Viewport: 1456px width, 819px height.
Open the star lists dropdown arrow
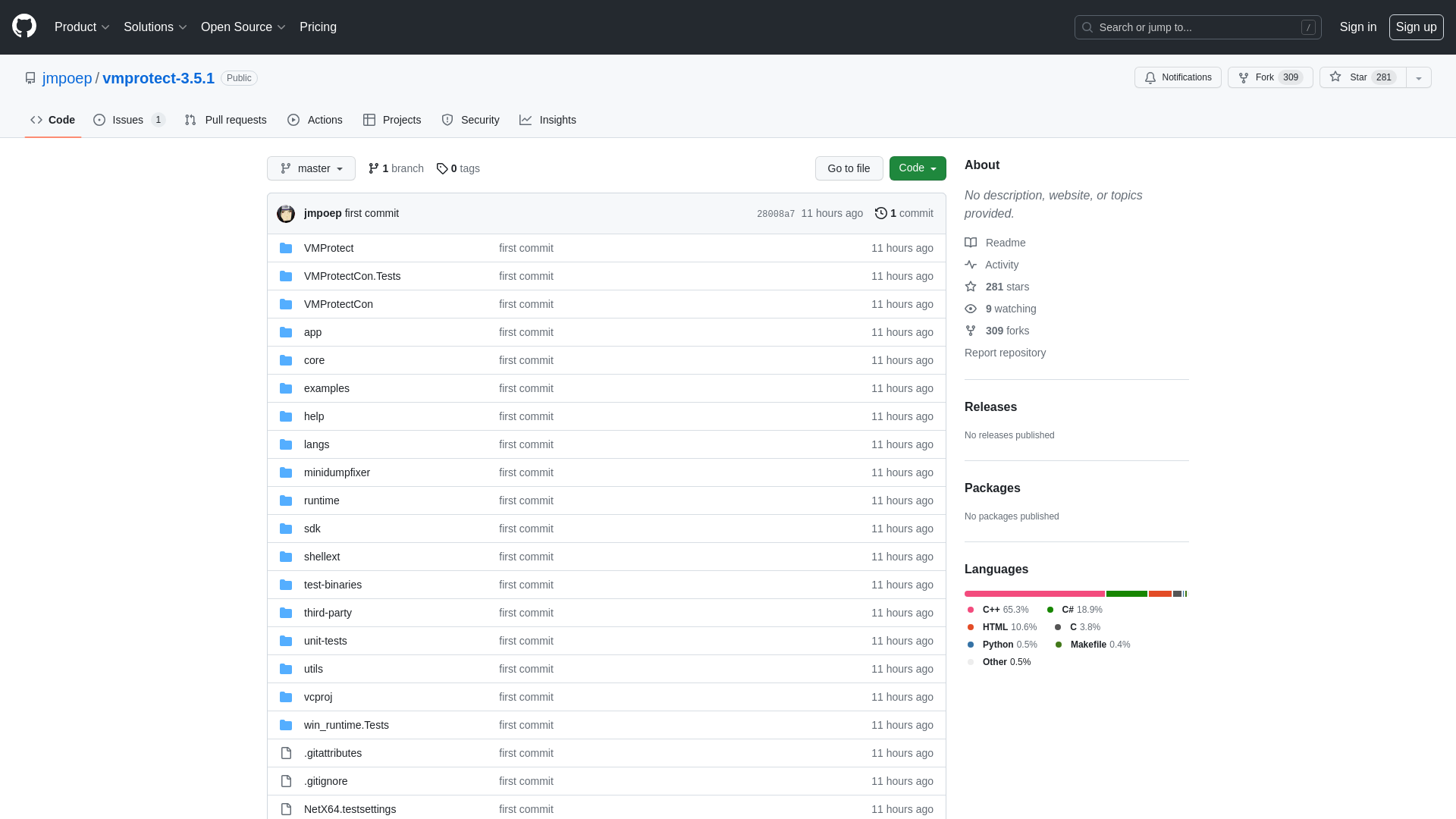pyautogui.click(x=1419, y=77)
